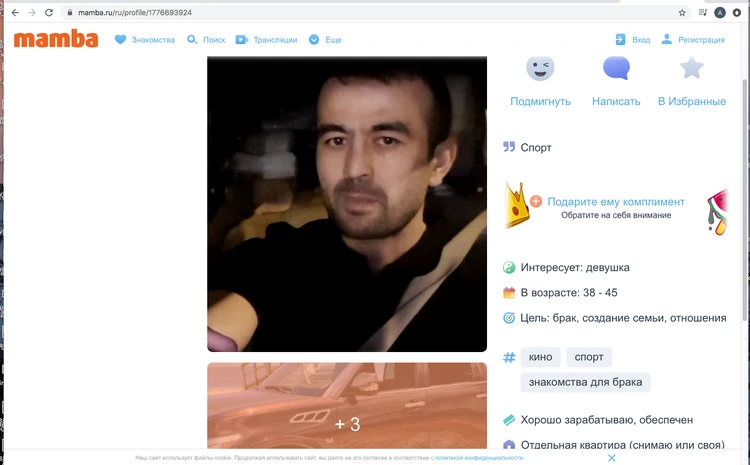Click the favorites star icon

click(x=691, y=68)
